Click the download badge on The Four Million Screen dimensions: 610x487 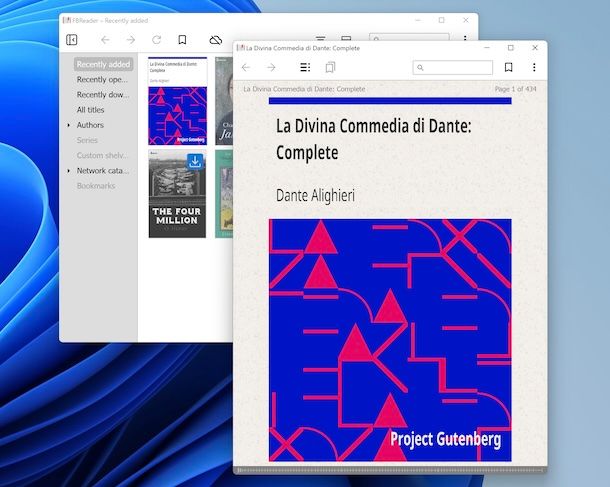pos(195,161)
